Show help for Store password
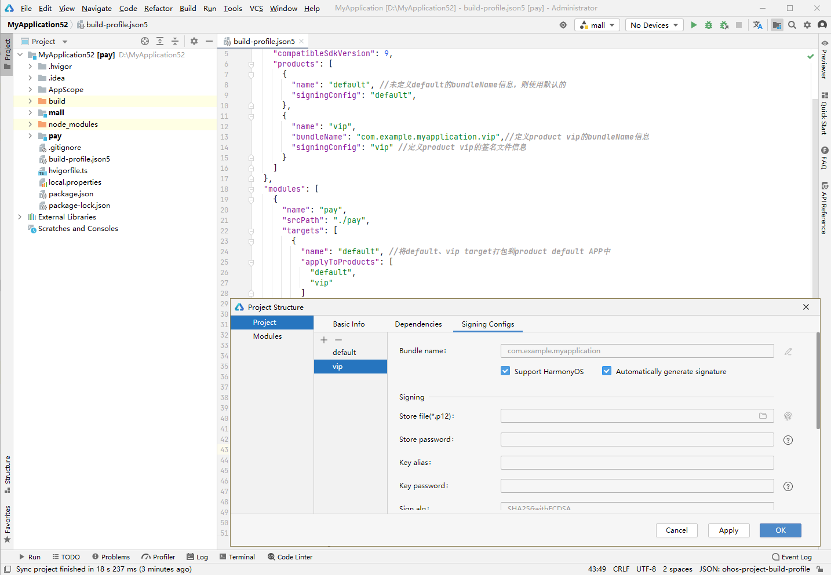Screen dimensions: 832x576 788,440
